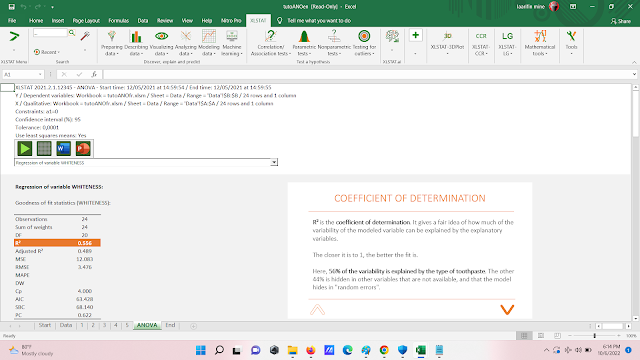This screenshot has width=640, height=360.
Task: Export results to Word icon
Action: [63, 148]
